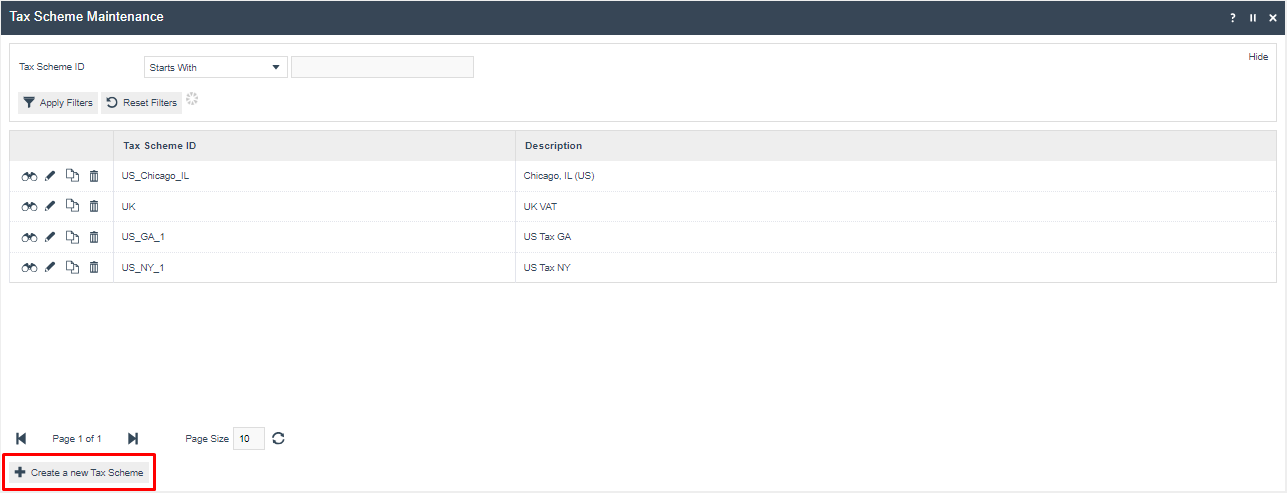
Task: Delete the US_GA_1 tax scheme
Action: click(x=94, y=237)
